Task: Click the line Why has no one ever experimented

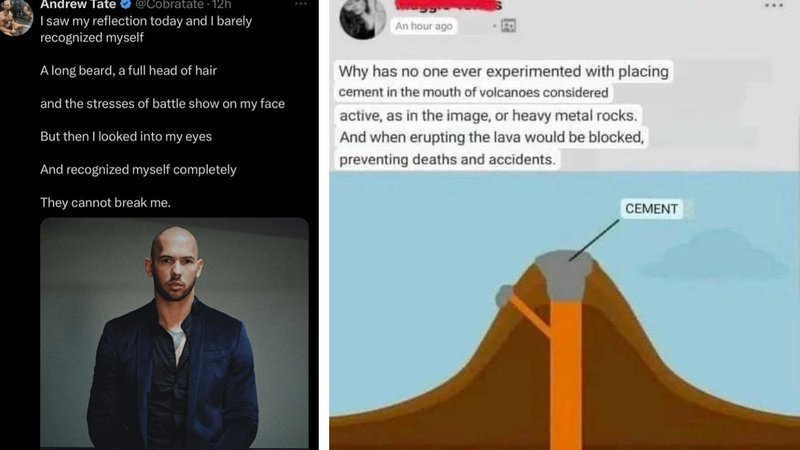Action: [504, 71]
